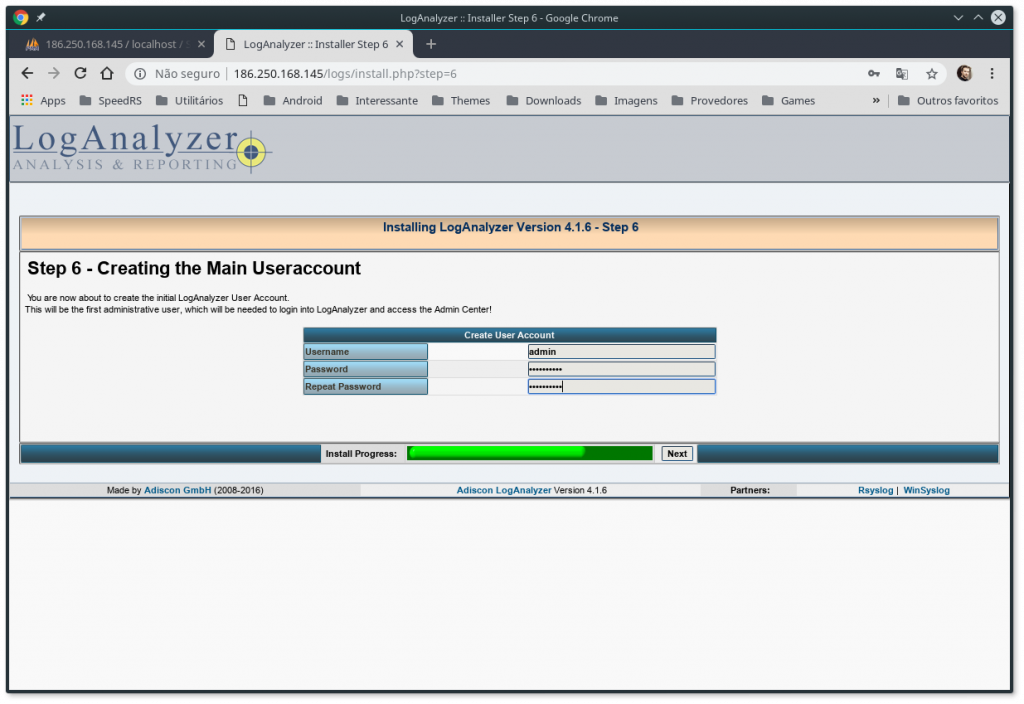
Task: Open the Chrome profile avatar
Action: pos(964,73)
